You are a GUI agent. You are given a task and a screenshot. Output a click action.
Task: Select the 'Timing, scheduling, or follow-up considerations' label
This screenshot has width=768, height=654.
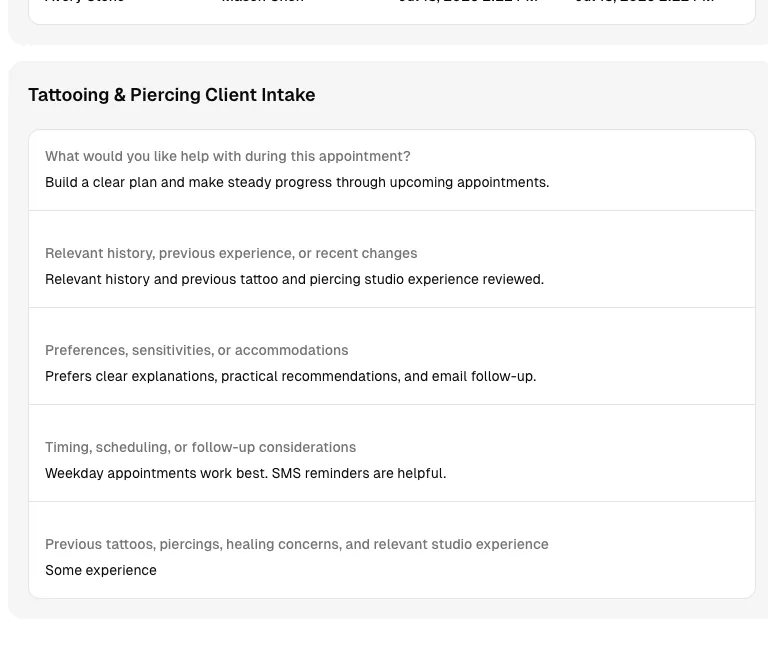pyautogui.click(x=200, y=447)
